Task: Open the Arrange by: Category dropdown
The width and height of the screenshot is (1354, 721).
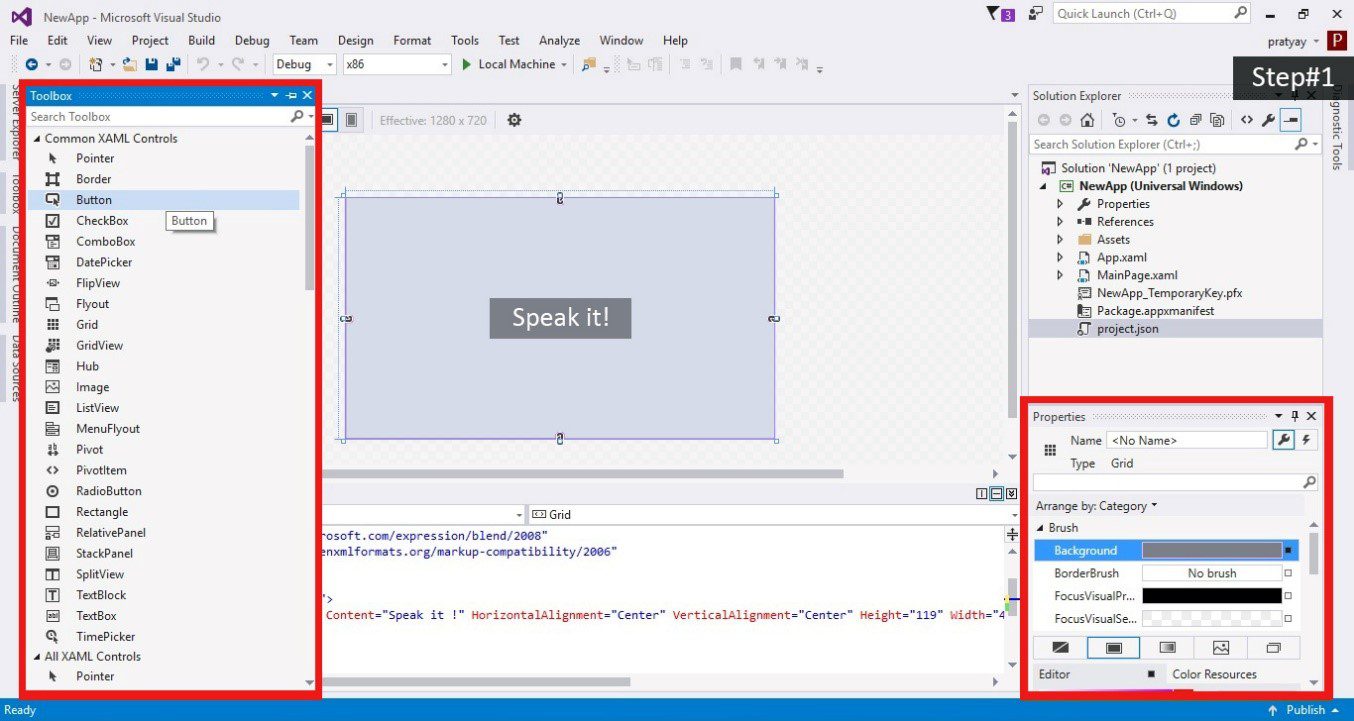Action: click(1096, 506)
